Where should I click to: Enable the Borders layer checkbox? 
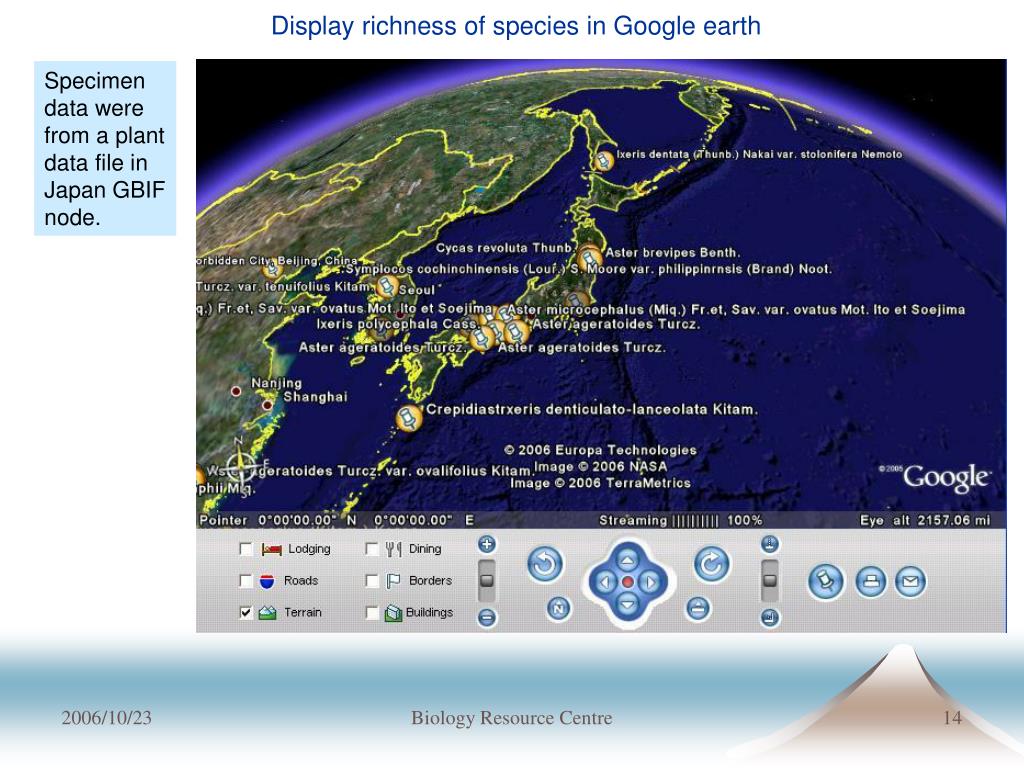tap(372, 581)
